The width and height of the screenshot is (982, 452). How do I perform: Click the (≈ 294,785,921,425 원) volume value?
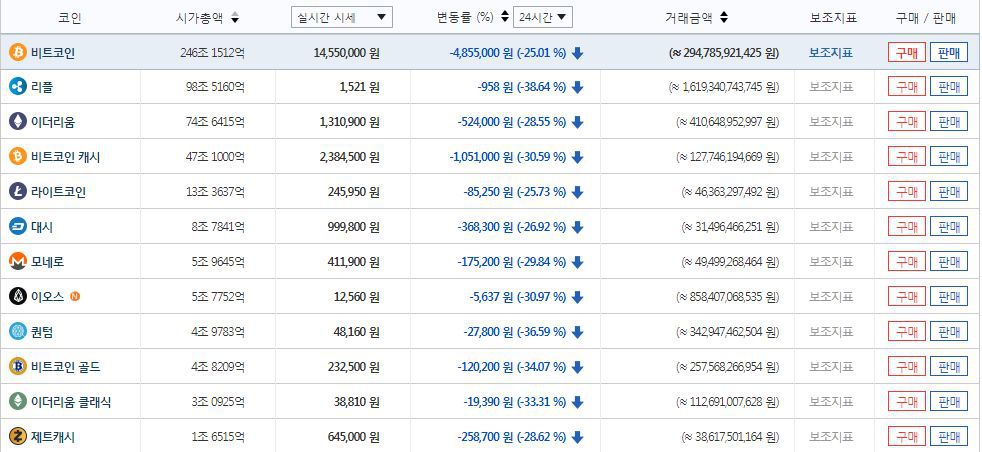tap(724, 53)
